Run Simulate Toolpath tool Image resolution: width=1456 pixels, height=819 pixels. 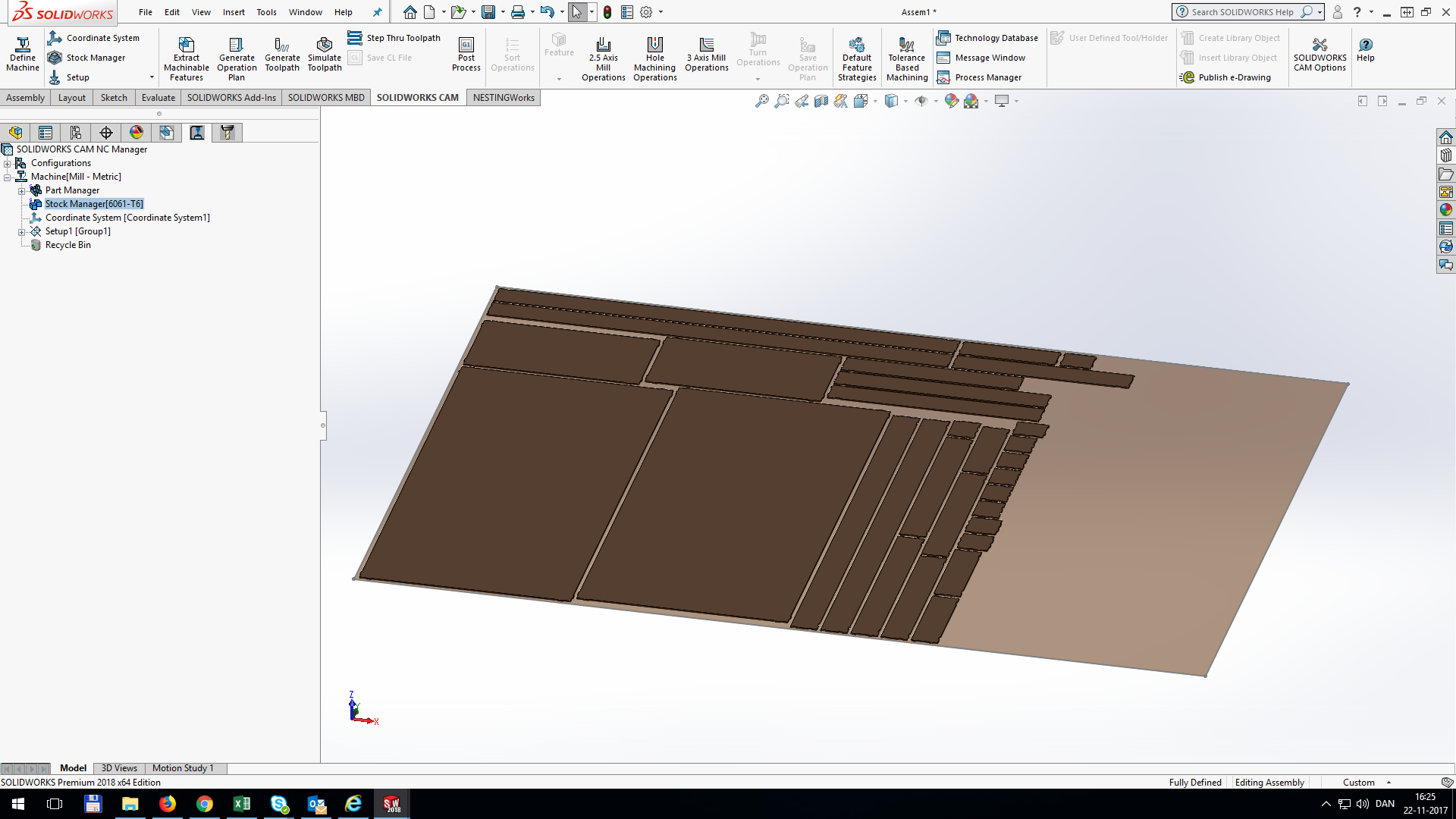click(324, 53)
